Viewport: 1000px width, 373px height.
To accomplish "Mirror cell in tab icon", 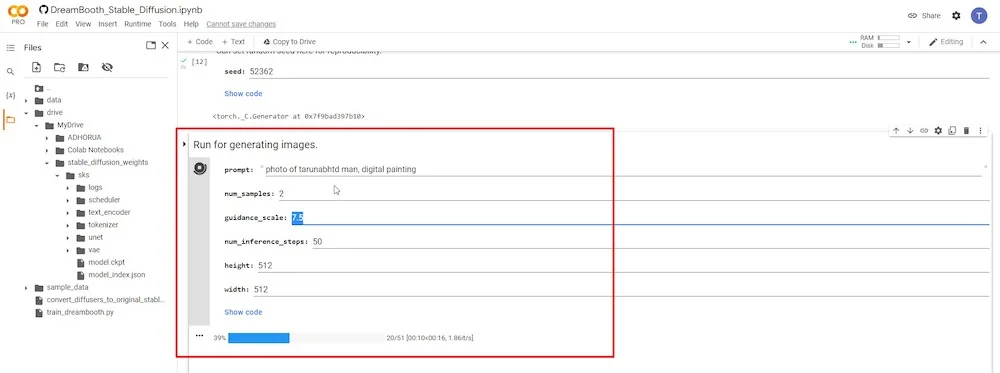I will pos(952,131).
